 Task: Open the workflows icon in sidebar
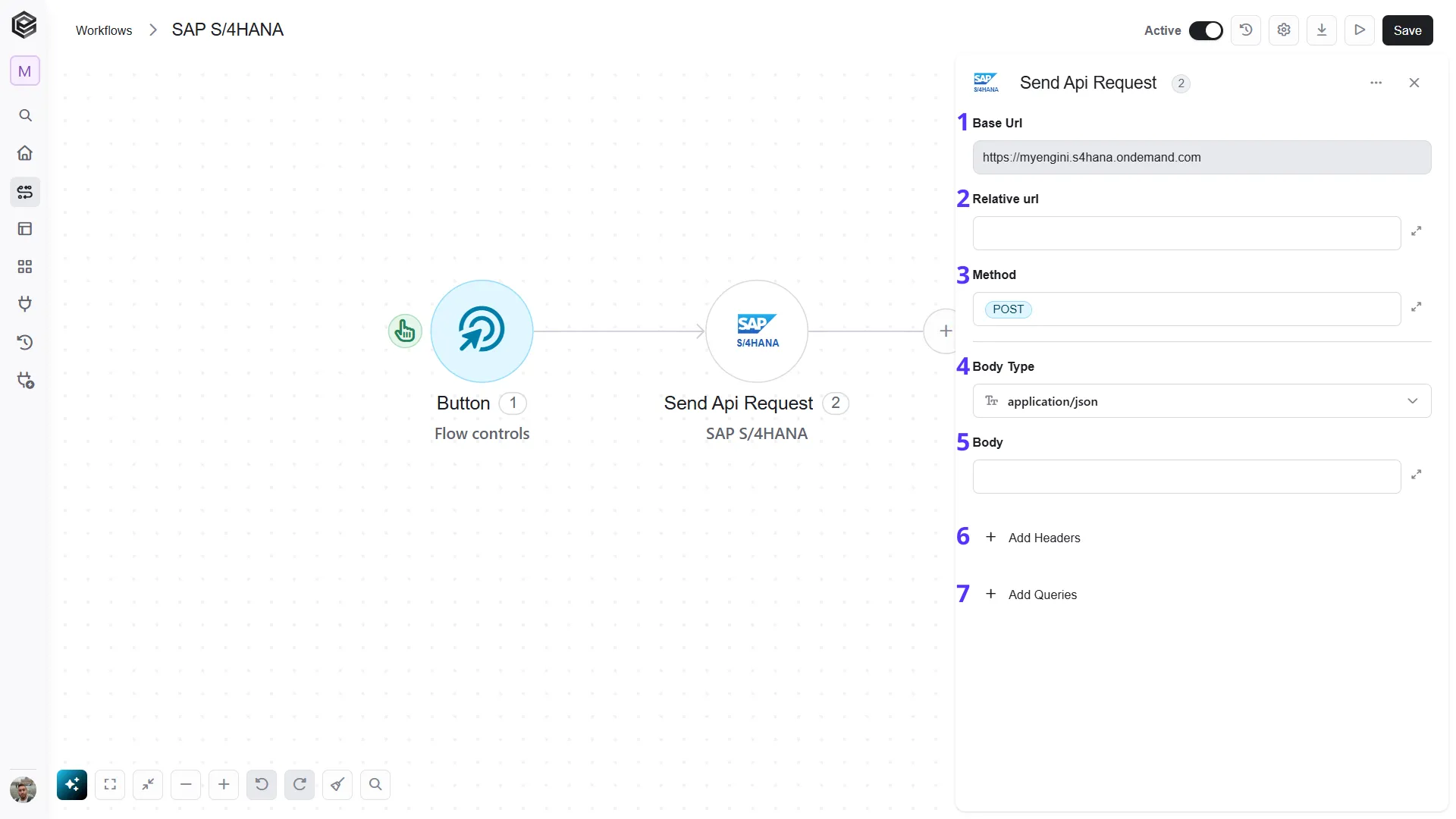[x=25, y=192]
